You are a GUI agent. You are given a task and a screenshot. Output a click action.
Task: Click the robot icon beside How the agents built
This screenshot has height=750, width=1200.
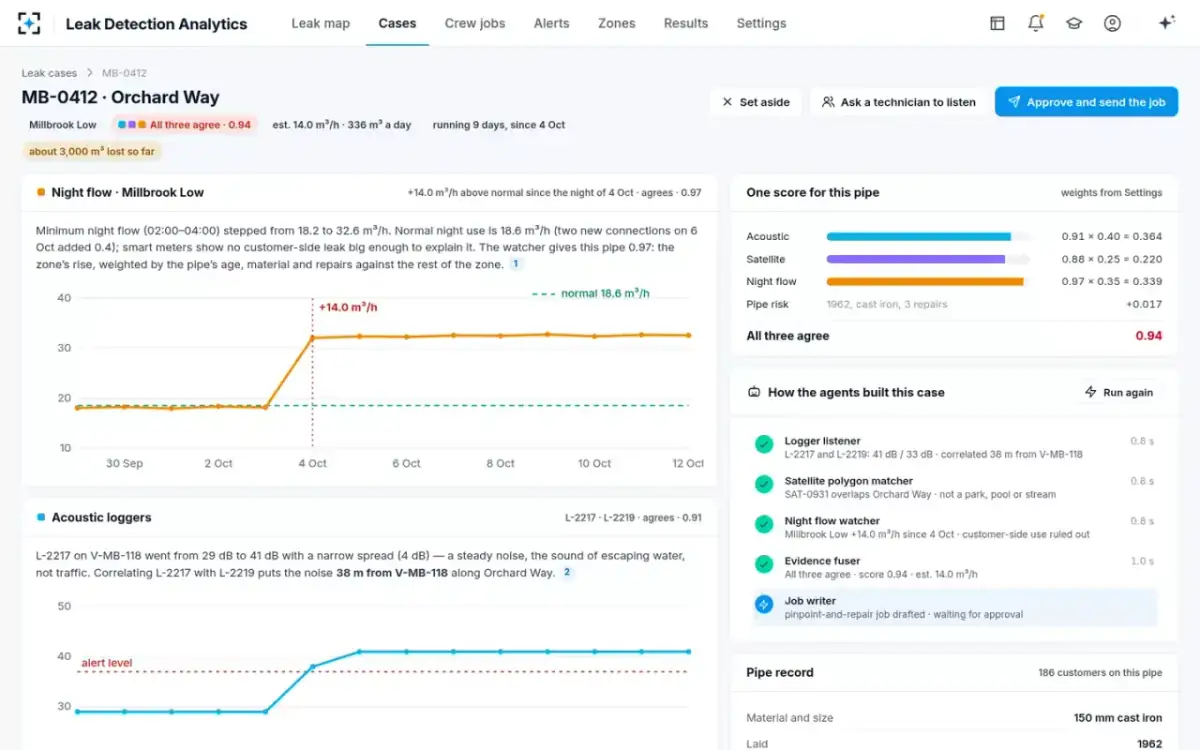tap(754, 392)
